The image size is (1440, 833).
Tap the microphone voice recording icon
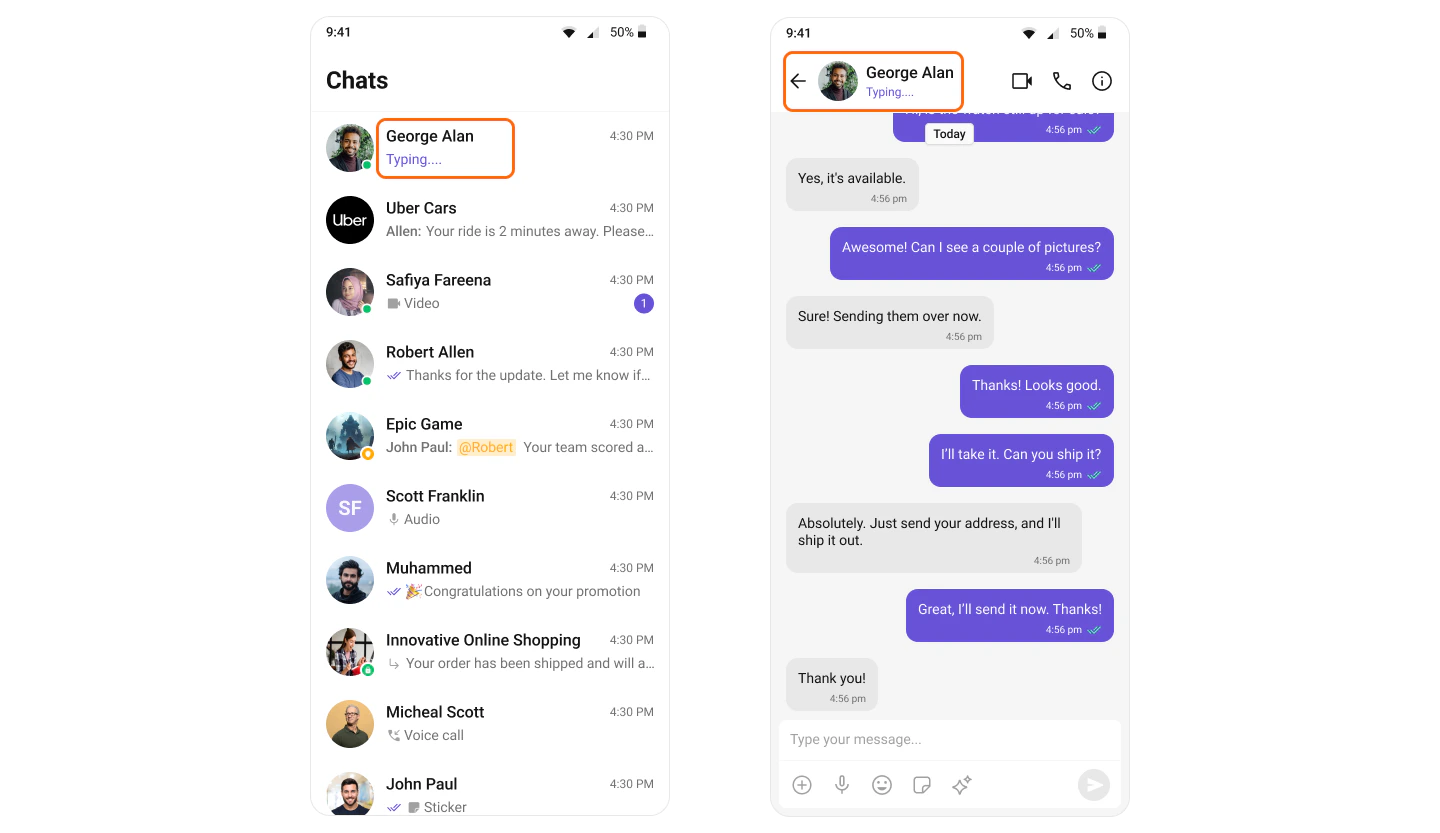(x=842, y=785)
